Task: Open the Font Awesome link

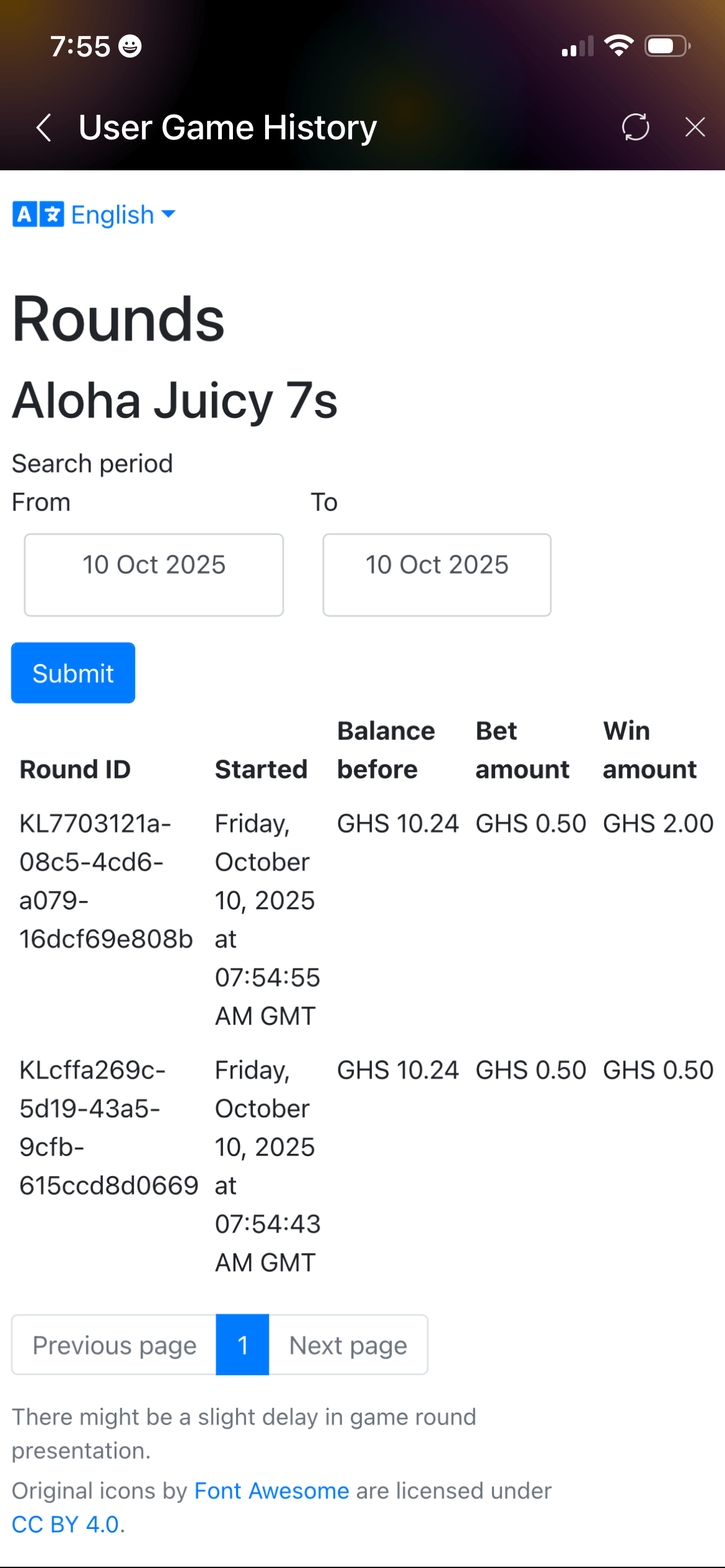Action: [x=271, y=1491]
